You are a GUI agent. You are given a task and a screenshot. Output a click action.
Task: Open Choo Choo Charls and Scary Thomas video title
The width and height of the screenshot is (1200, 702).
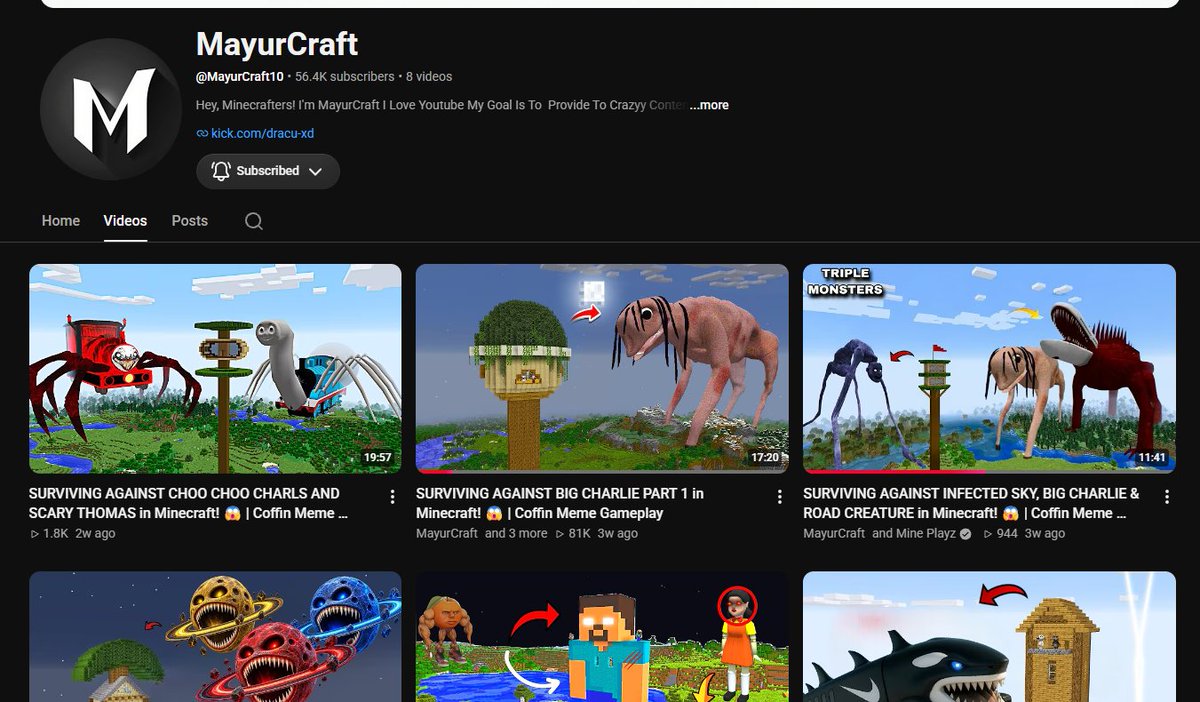(x=188, y=503)
